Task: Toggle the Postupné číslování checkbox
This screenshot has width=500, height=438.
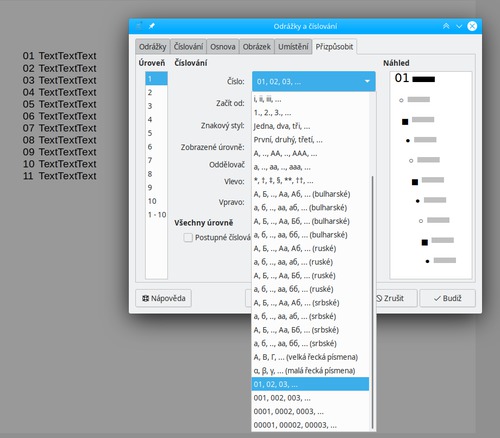Action: click(x=188, y=237)
